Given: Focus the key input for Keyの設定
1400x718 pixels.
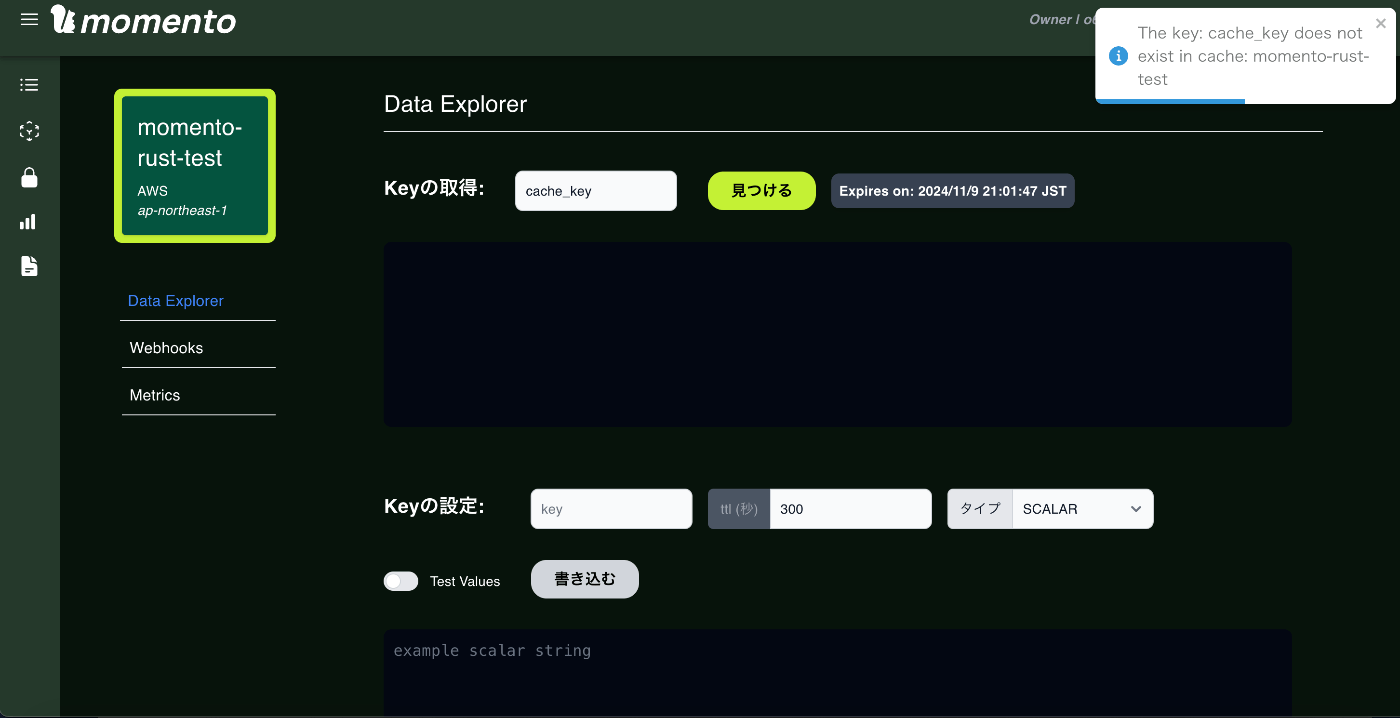Looking at the screenshot, I should (x=611, y=509).
